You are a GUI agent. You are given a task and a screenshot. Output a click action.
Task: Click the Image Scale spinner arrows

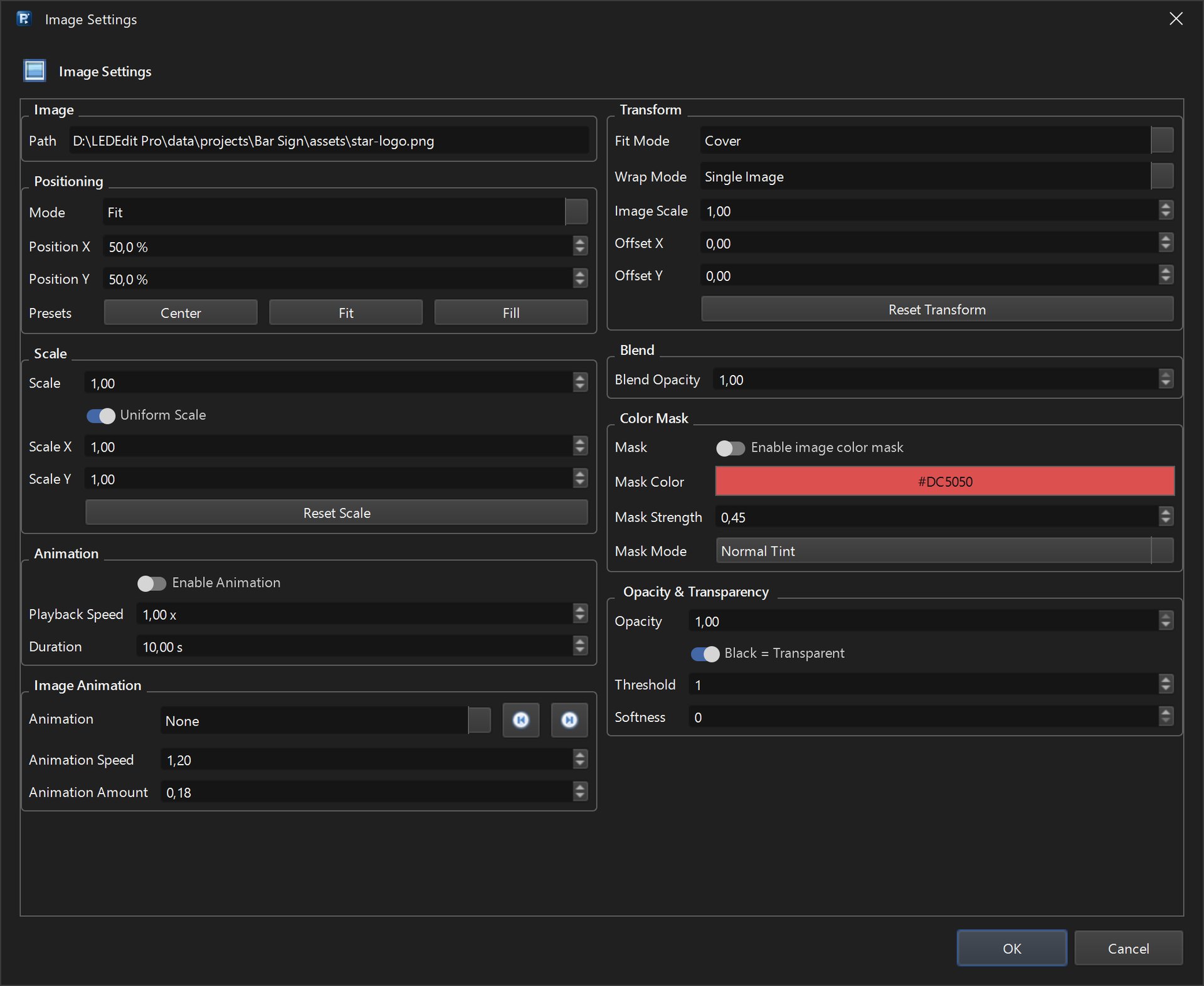(1166, 211)
